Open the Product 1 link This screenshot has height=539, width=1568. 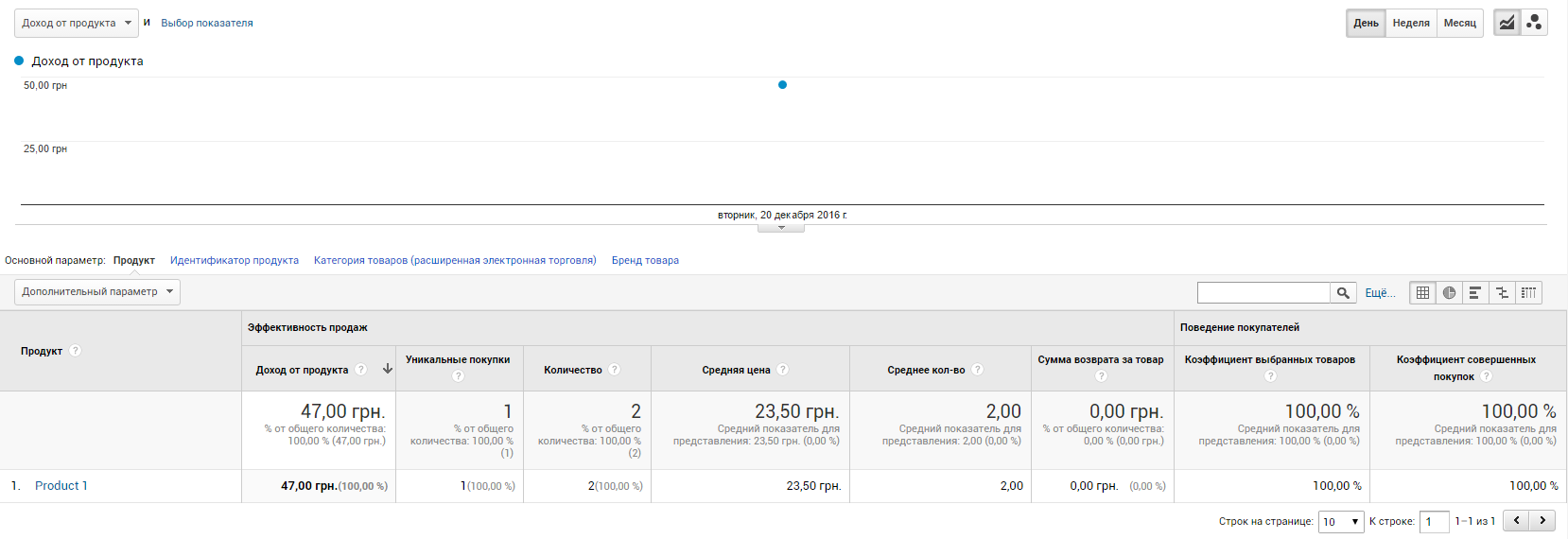(x=61, y=485)
